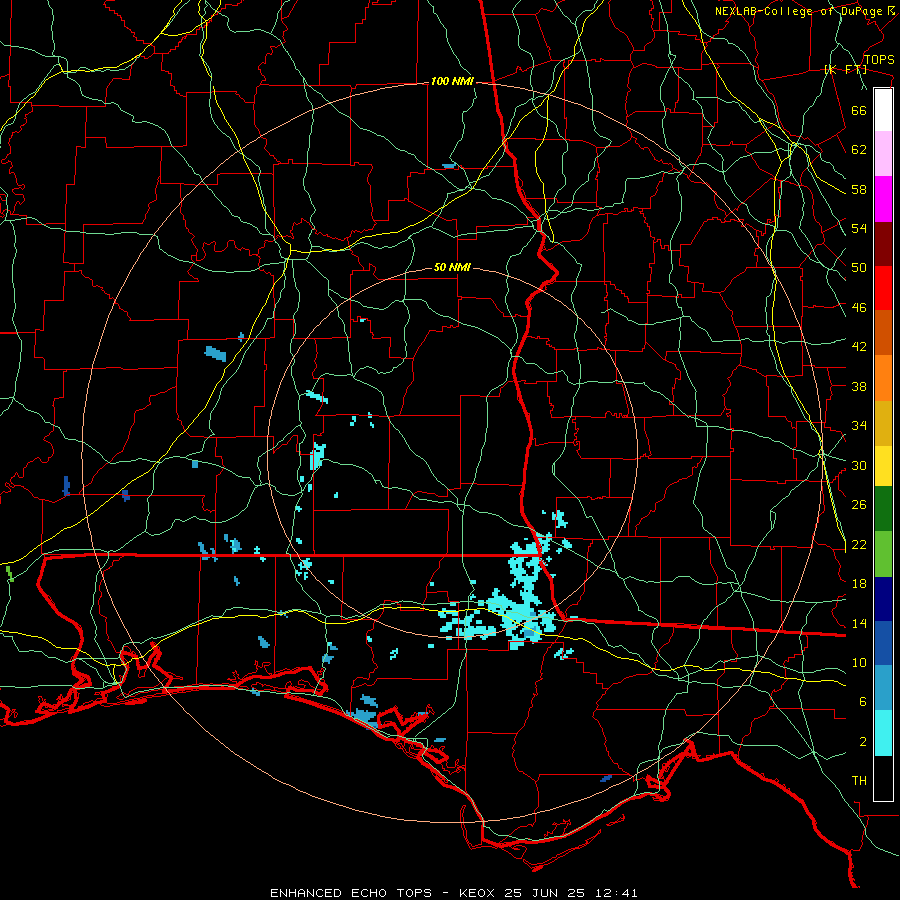Click the dark orange swatch between 46 and 42
Image resolution: width=900 pixels, height=900 pixels.
tap(883, 333)
